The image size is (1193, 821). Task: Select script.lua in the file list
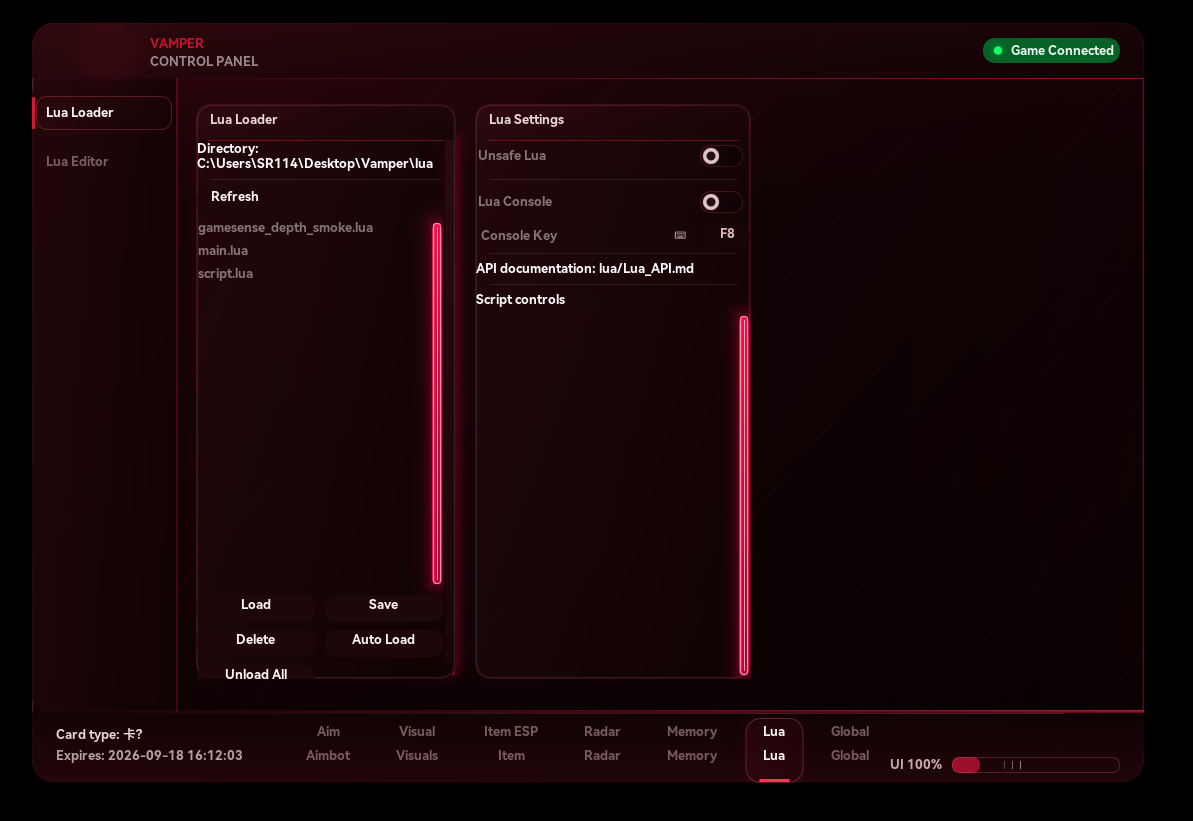(225, 273)
